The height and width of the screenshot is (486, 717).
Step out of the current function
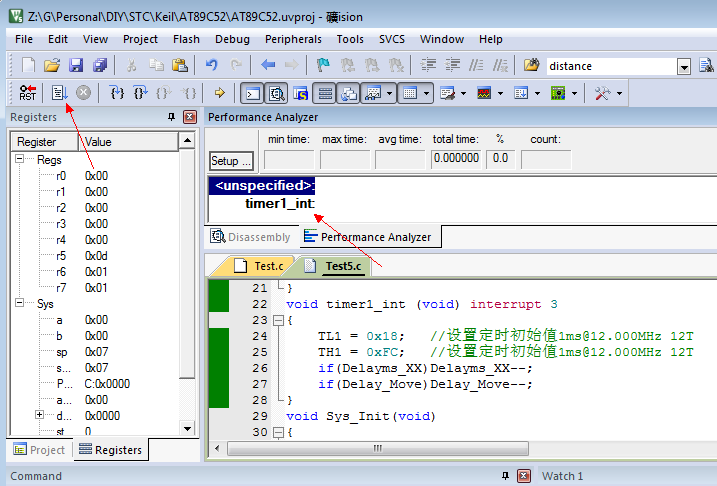164,93
